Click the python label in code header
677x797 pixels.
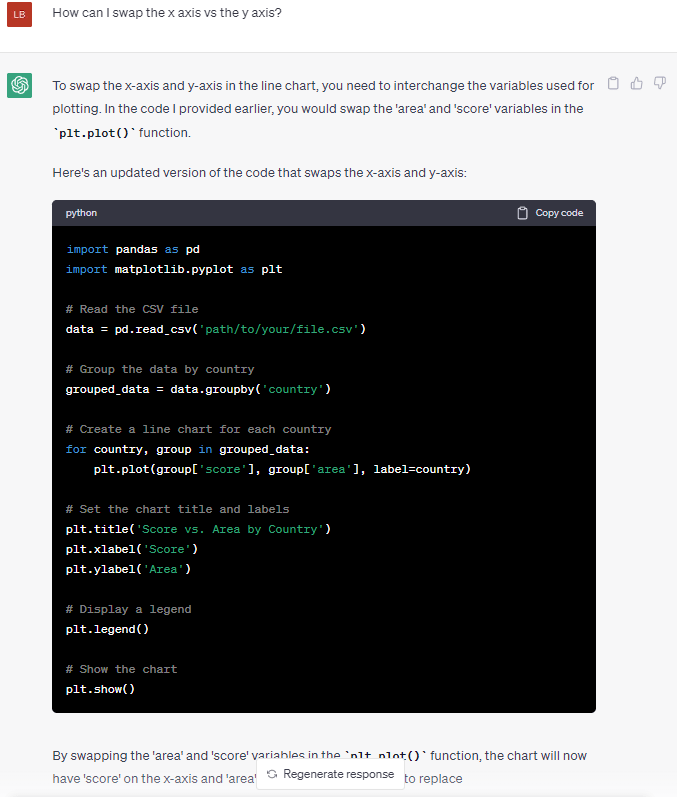81,213
